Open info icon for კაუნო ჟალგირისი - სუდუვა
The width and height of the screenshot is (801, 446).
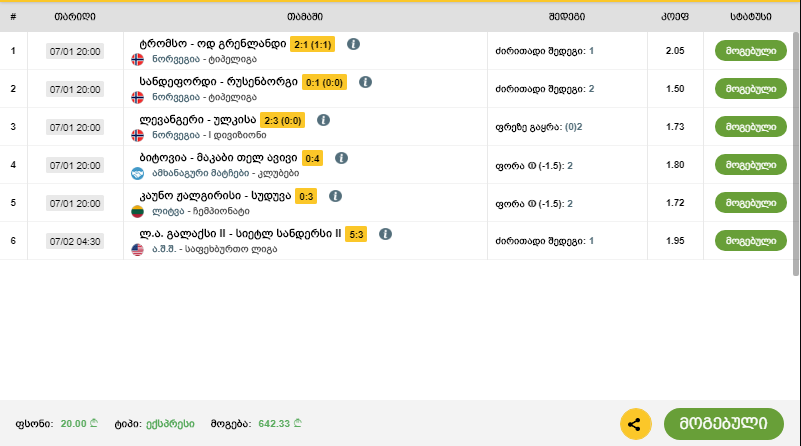click(335, 196)
